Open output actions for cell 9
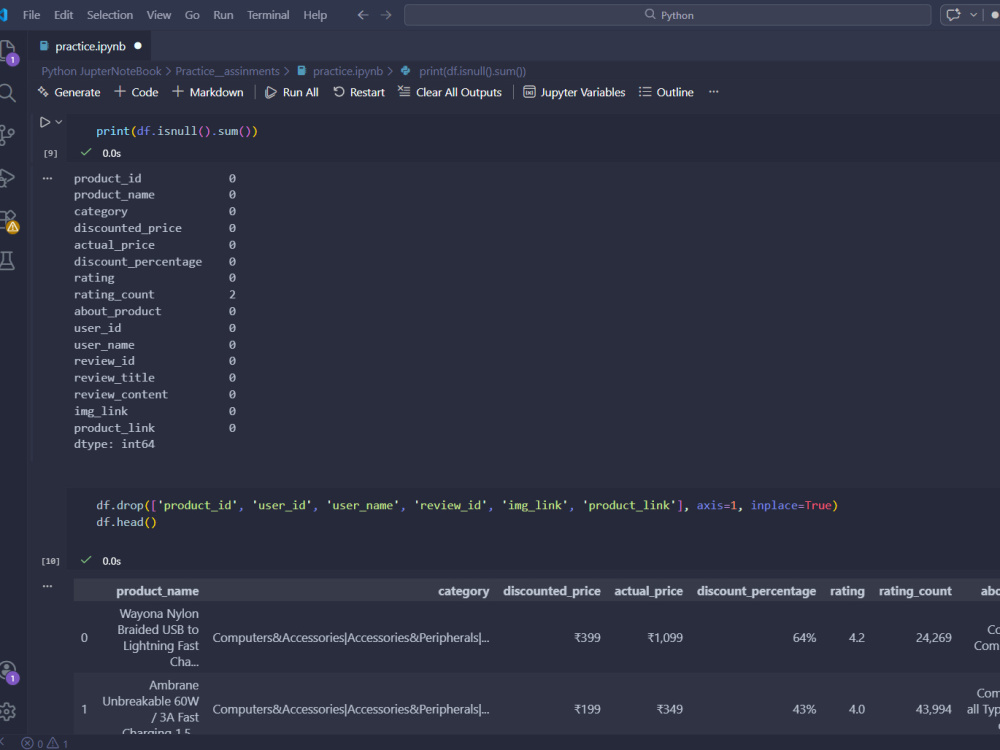Viewport: 1000px width, 750px height. [x=47, y=179]
